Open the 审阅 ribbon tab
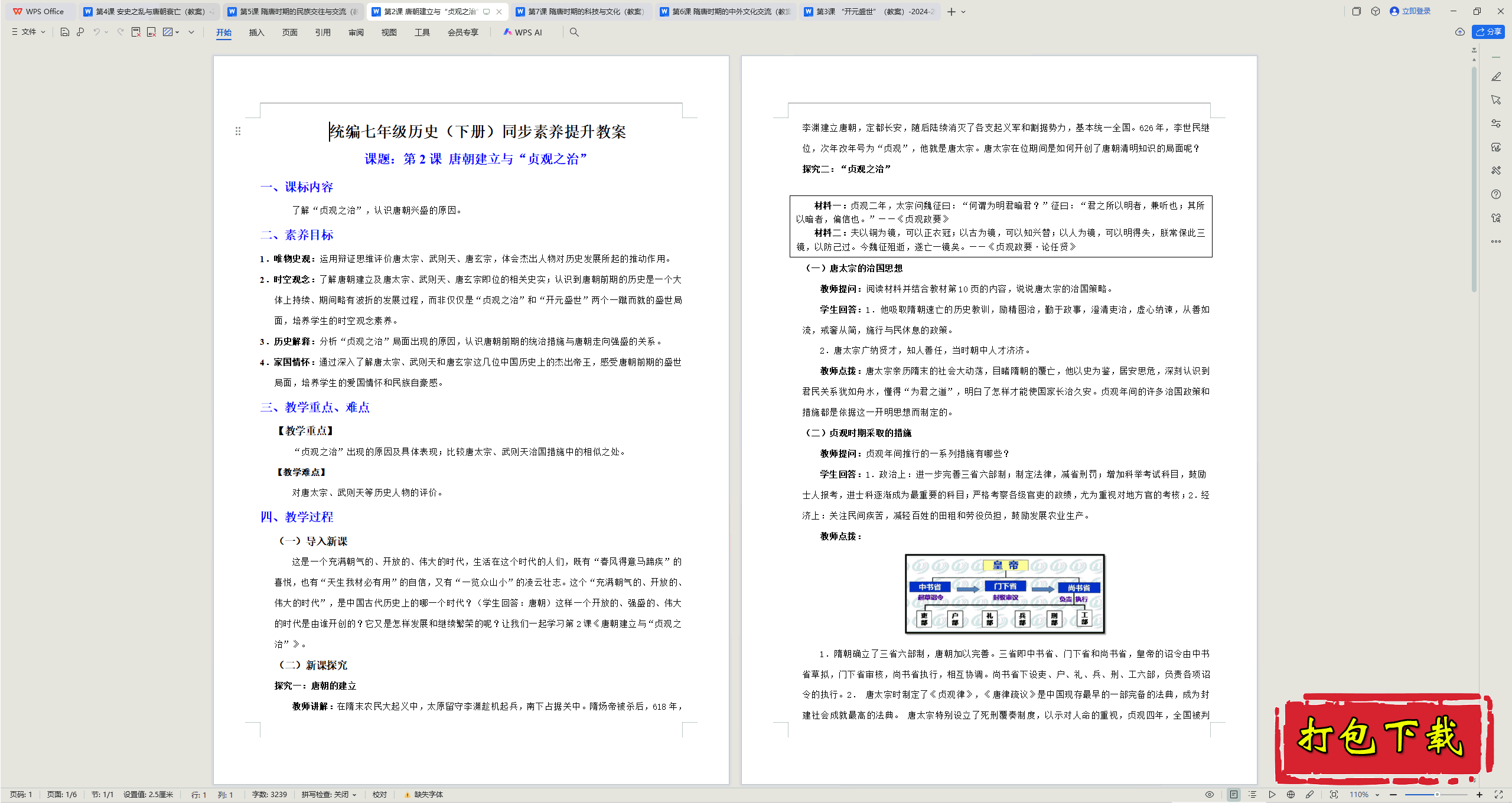This screenshot has height=803, width=1512. coord(356,32)
